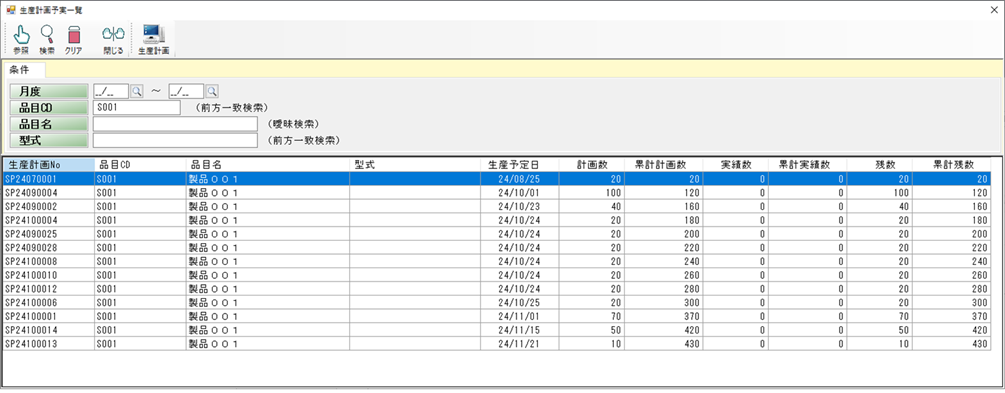Click date cell 24/11/21
The width and height of the screenshot is (1005, 393).
(x=519, y=344)
